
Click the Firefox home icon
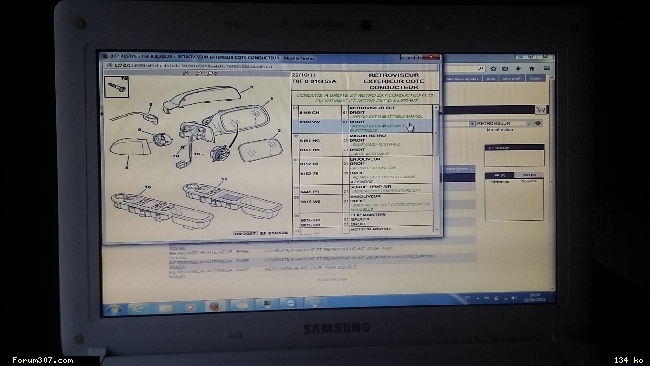coord(531,68)
